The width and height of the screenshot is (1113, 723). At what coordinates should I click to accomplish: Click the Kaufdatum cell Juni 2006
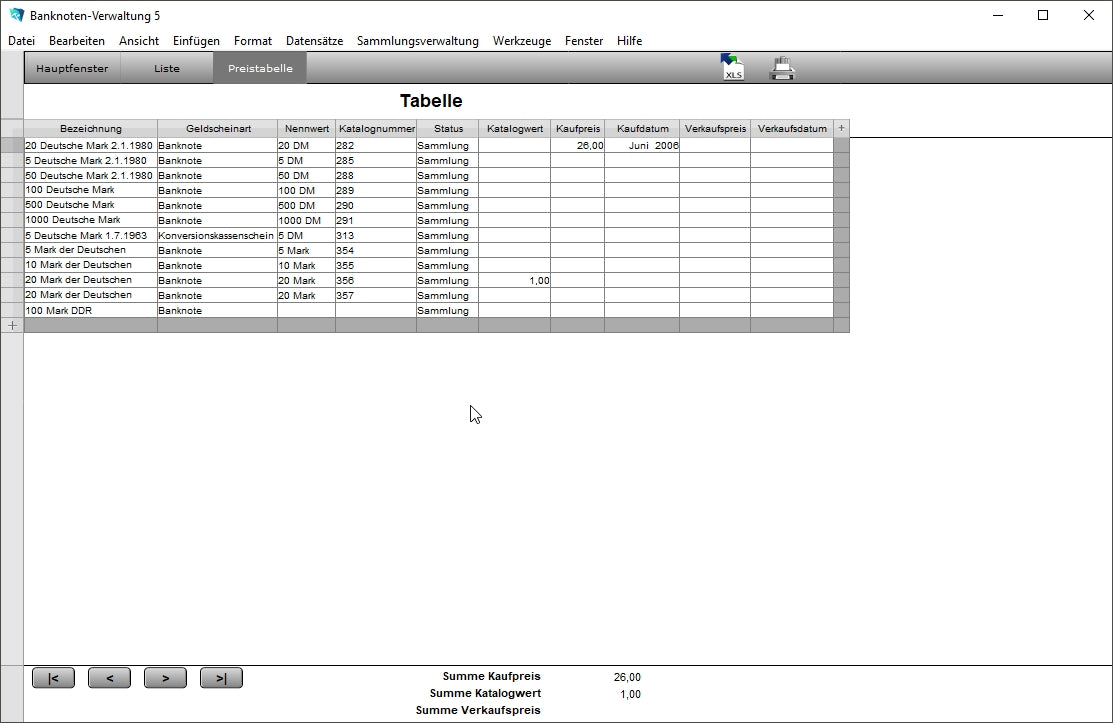[x=642, y=145]
